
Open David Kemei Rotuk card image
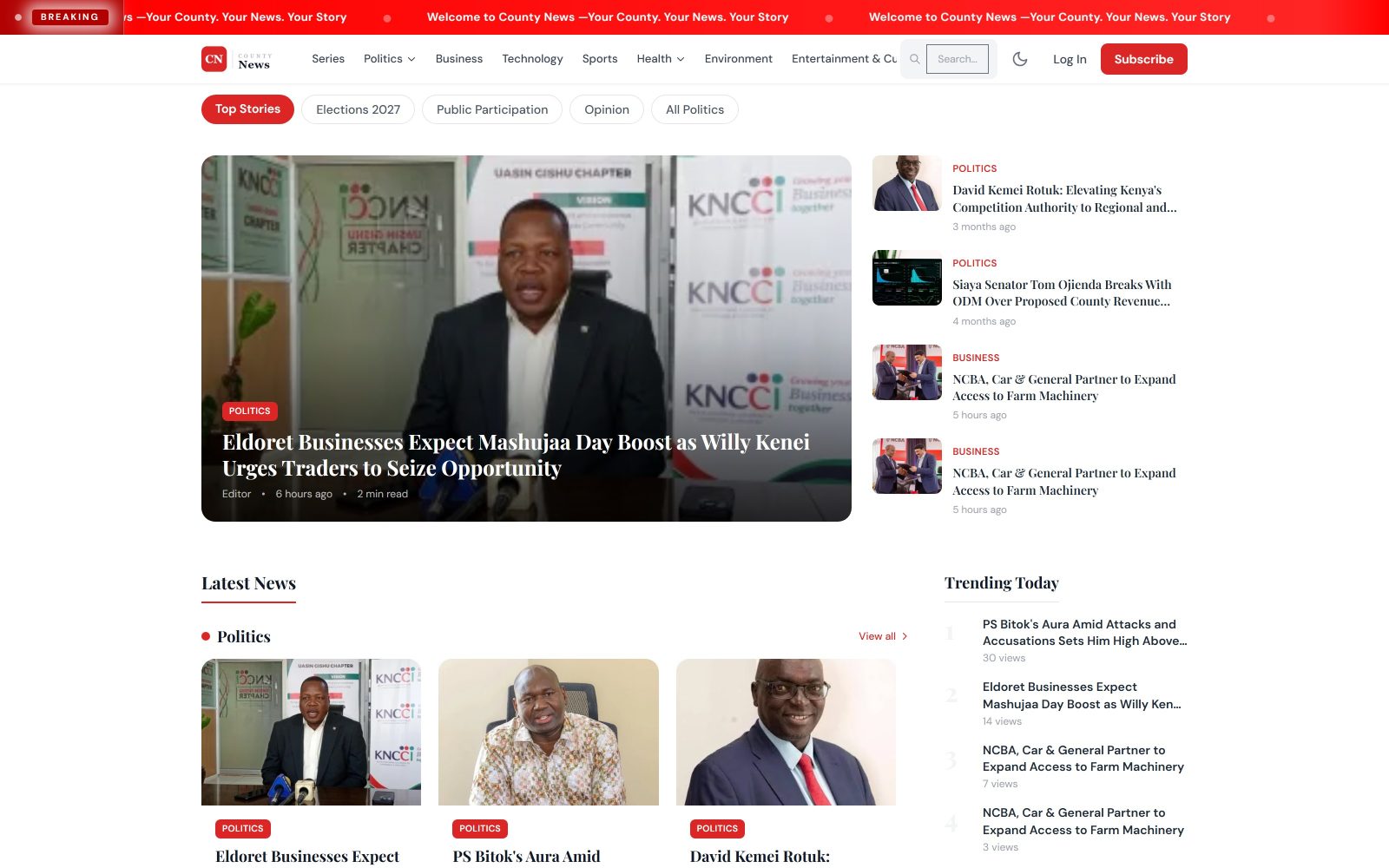click(786, 732)
